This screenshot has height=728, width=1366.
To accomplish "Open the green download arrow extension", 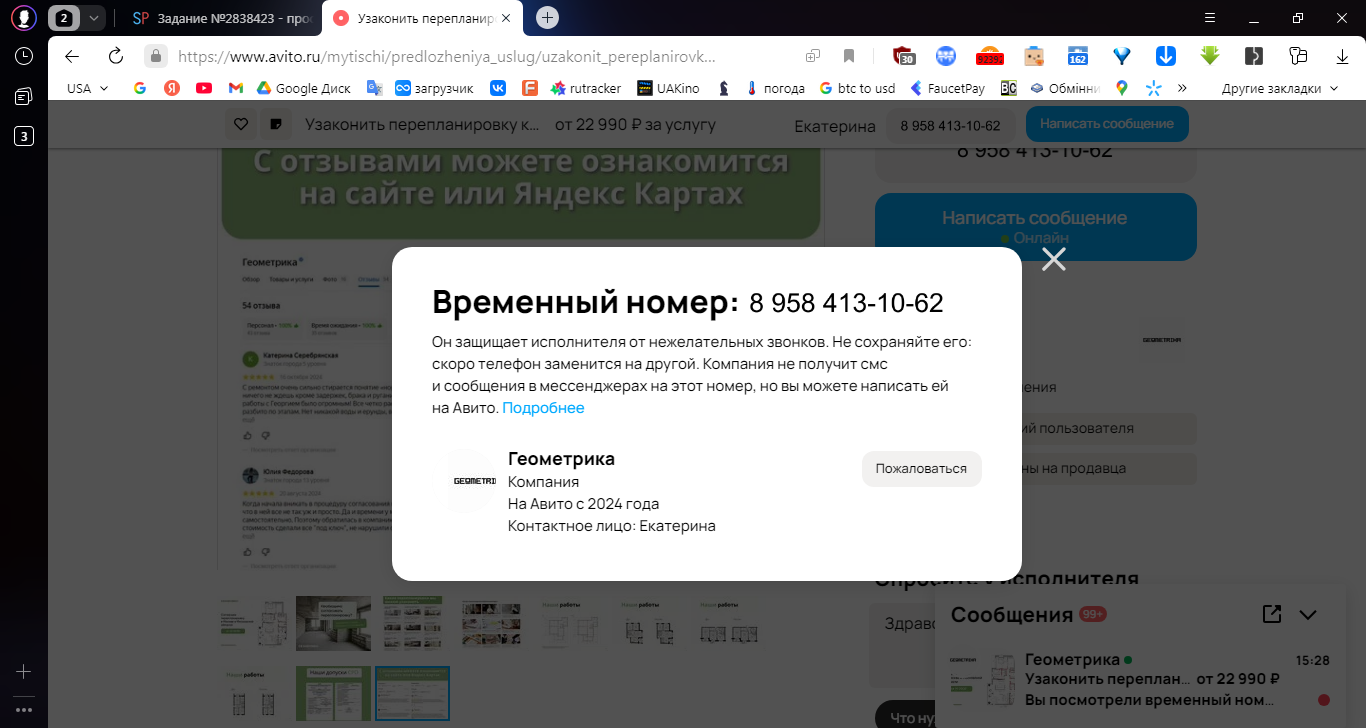I will coord(1210,56).
